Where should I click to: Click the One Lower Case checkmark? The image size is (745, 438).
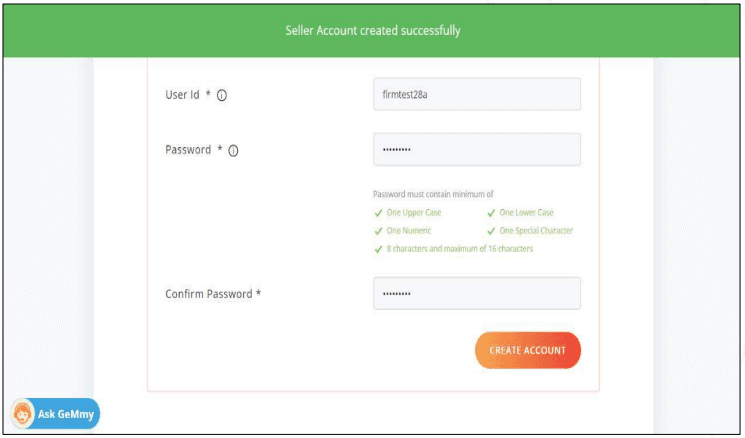491,213
